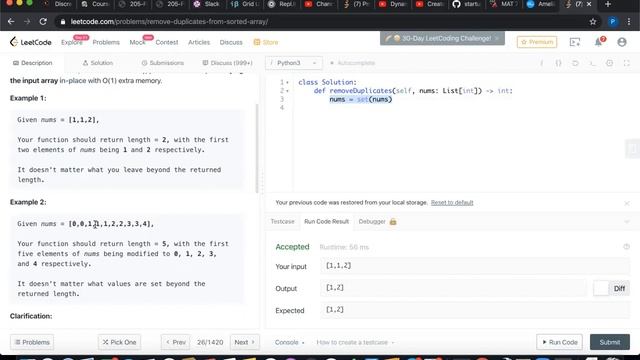This screenshot has width=640, height=360.
Task: Switch to the Description tab
Action: [x=33, y=63]
